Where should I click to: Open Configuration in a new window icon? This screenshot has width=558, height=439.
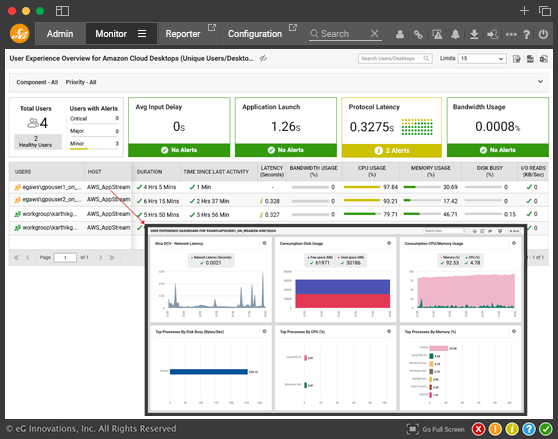(x=293, y=27)
